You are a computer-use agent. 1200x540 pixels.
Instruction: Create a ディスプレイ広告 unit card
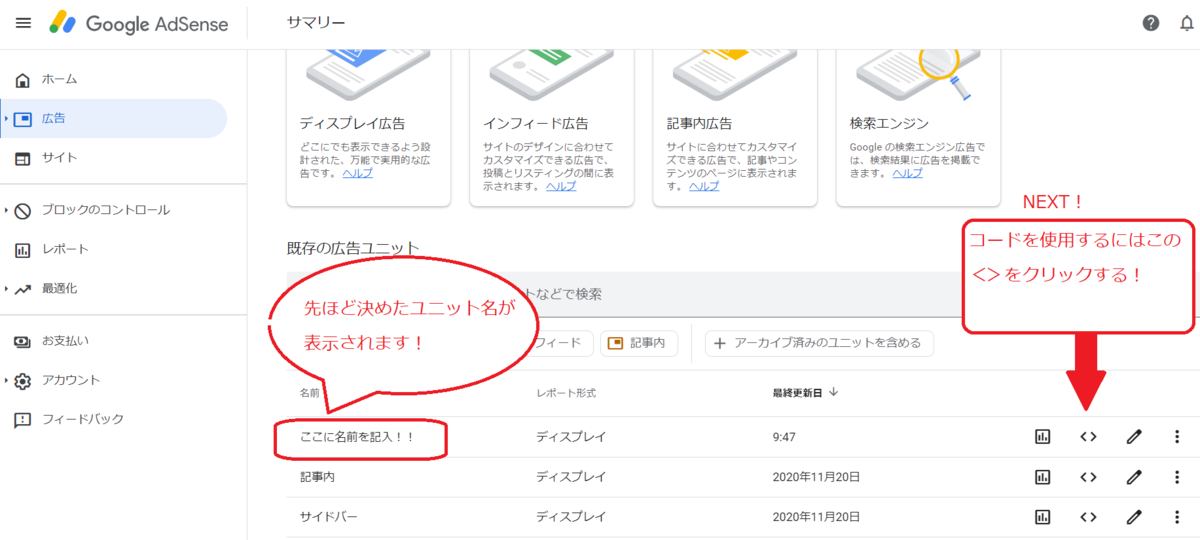pos(368,128)
